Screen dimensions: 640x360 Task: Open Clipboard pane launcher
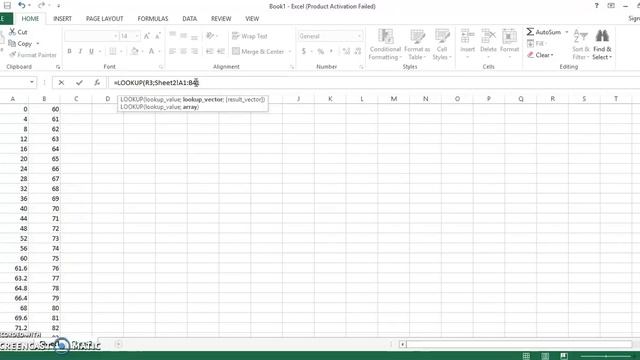pyautogui.click(x=58, y=67)
